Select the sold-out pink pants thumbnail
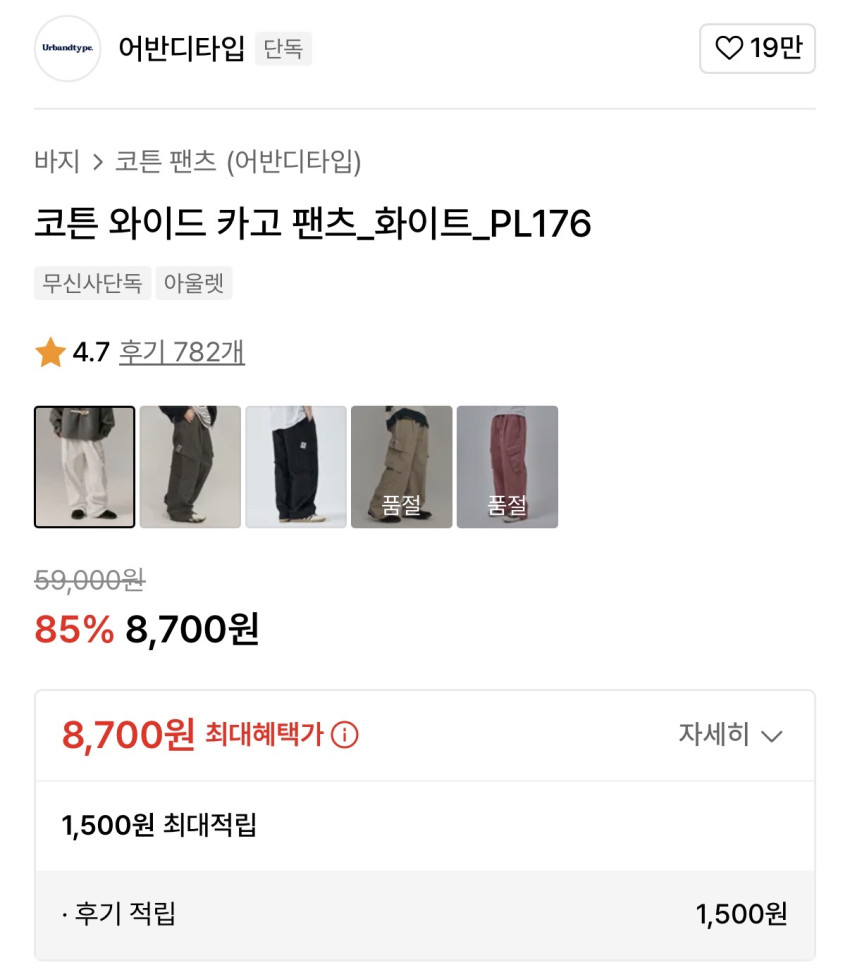Image resolution: width=850 pixels, height=977 pixels. [x=507, y=467]
